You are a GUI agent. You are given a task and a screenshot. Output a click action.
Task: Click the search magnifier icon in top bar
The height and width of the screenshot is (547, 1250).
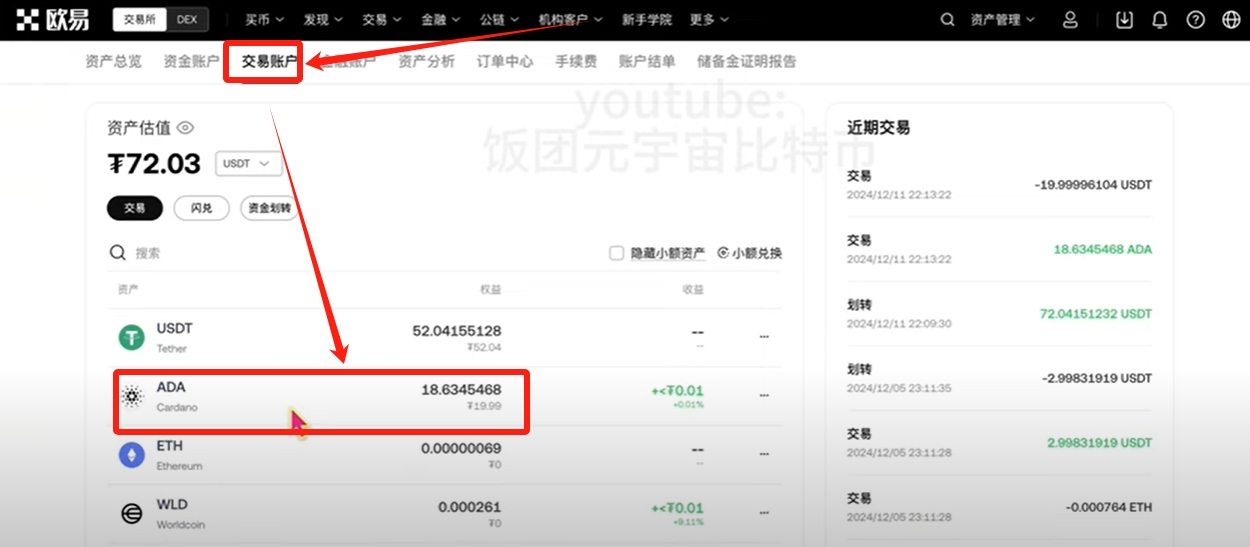948,20
